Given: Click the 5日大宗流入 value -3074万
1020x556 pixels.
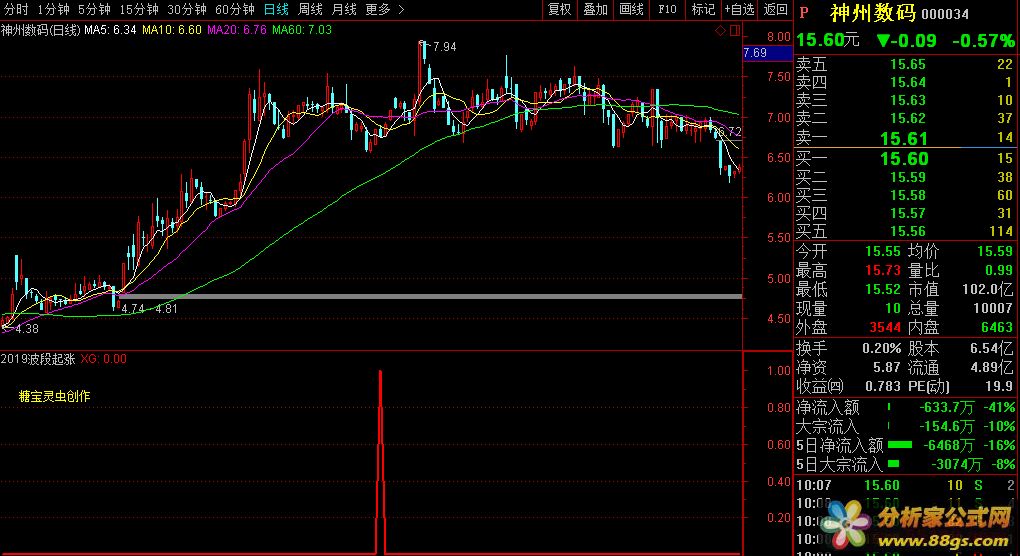Looking at the screenshot, I should point(955,464).
